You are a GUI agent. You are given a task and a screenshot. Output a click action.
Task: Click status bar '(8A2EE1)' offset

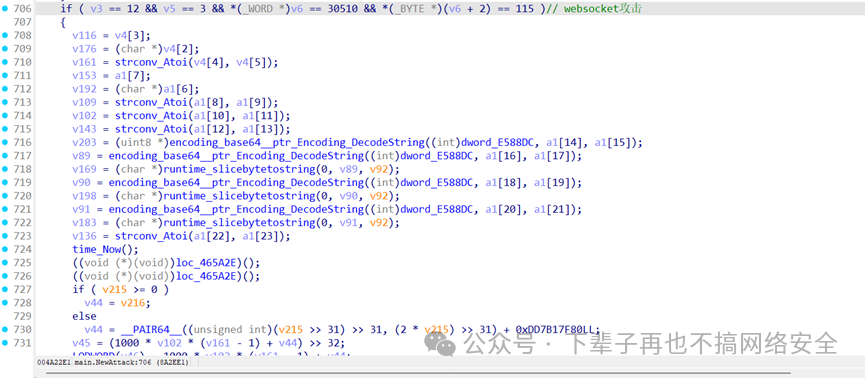tap(173, 363)
